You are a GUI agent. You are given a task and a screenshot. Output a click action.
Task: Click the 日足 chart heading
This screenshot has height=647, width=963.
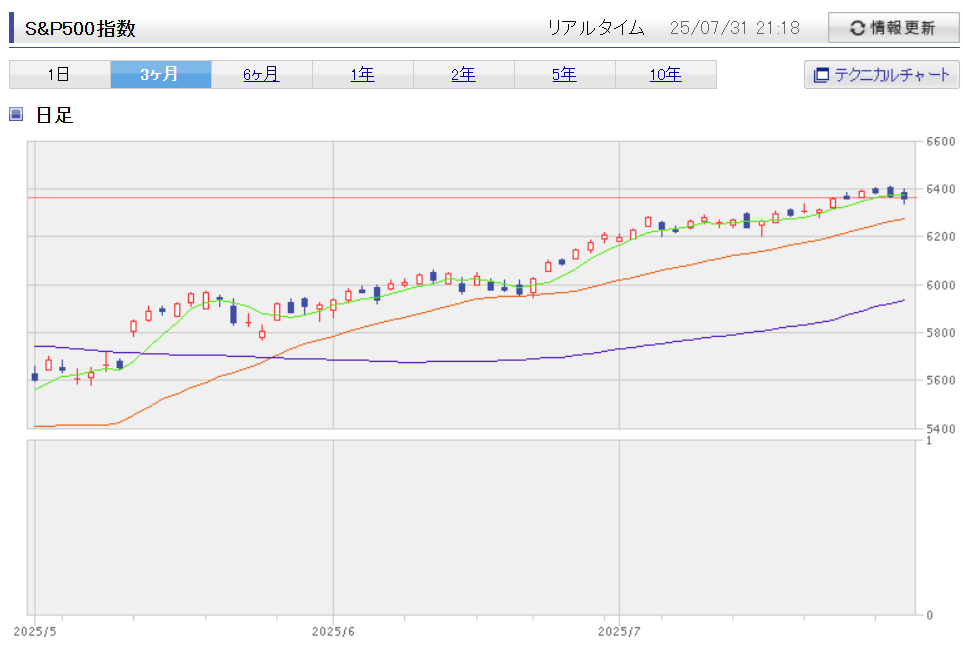pyautogui.click(x=55, y=115)
